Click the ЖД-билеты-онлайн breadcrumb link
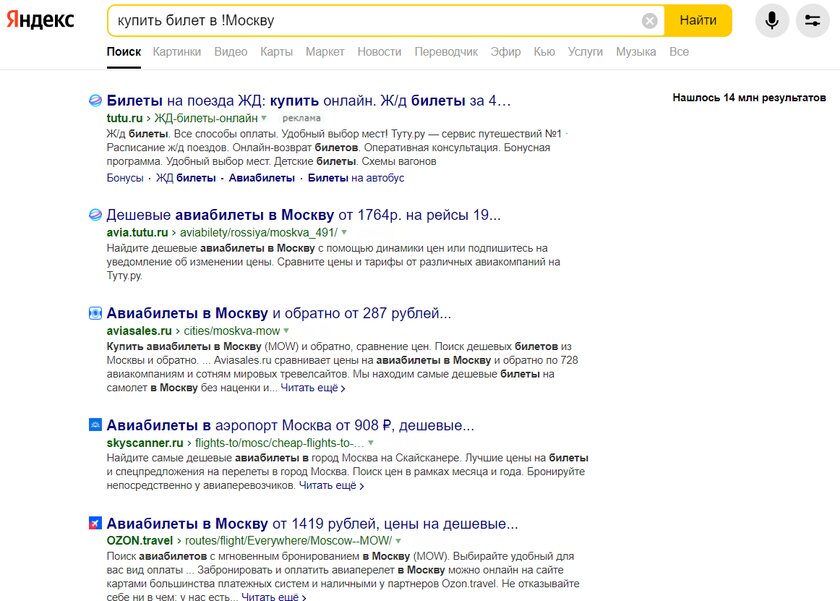This screenshot has width=840, height=601. (206, 118)
